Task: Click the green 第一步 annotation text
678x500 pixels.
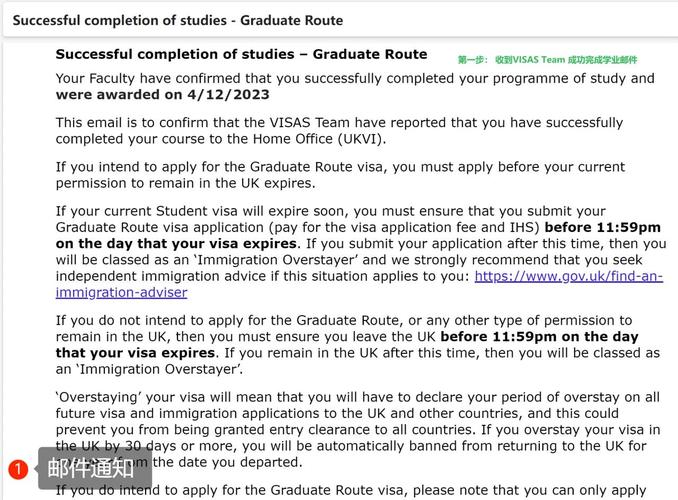Action: pyautogui.click(x=547, y=60)
